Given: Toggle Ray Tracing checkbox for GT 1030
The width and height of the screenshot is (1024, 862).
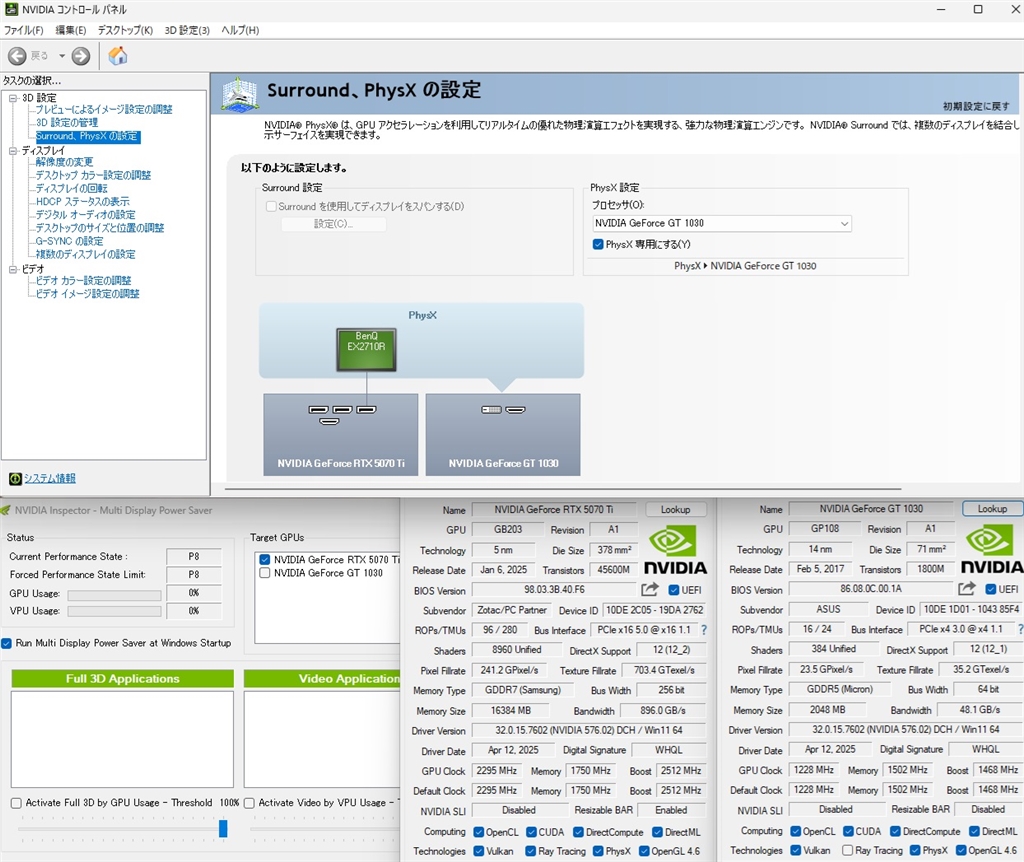Looking at the screenshot, I should pos(847,850).
